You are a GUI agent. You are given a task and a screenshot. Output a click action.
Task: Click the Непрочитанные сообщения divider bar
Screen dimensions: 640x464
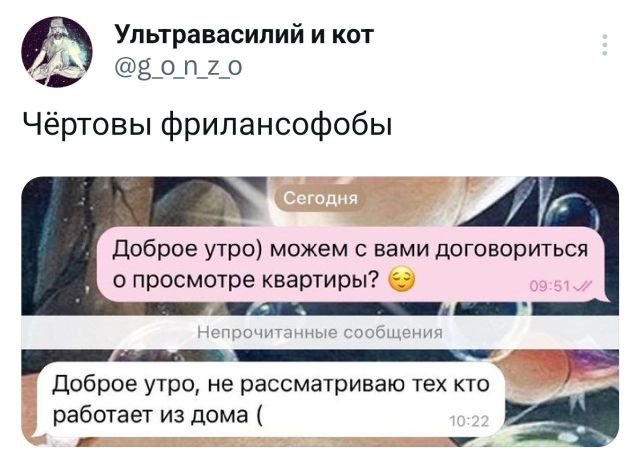(320, 333)
